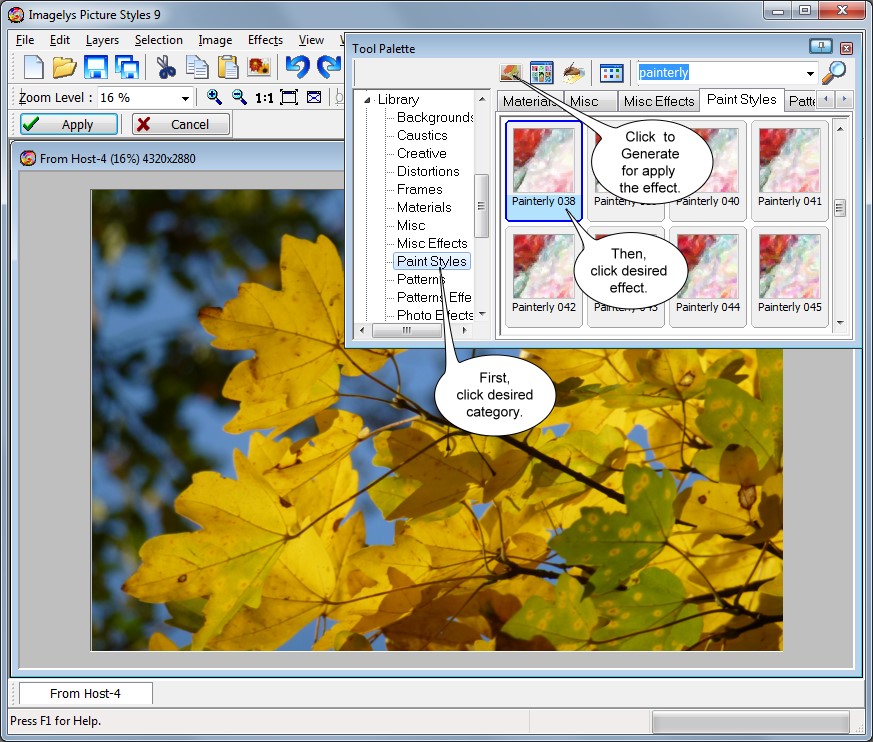Click the Zoom In magnifier icon
This screenshot has width=873, height=742.
tap(214, 97)
